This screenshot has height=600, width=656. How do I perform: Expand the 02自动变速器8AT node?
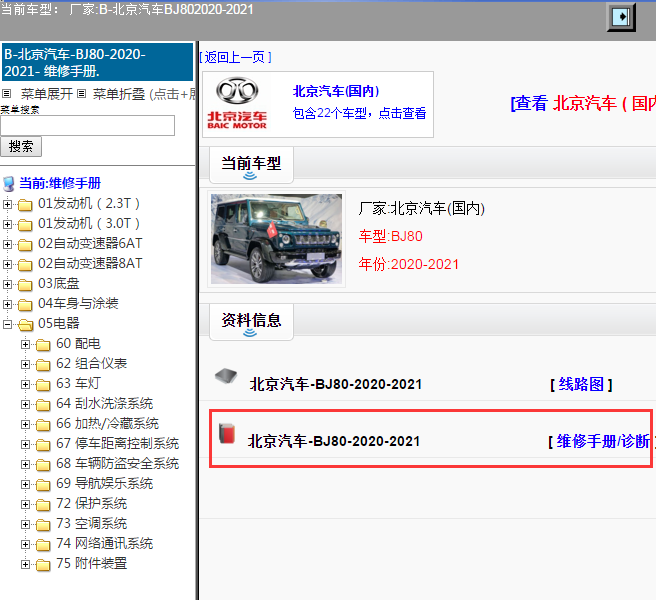(7, 264)
